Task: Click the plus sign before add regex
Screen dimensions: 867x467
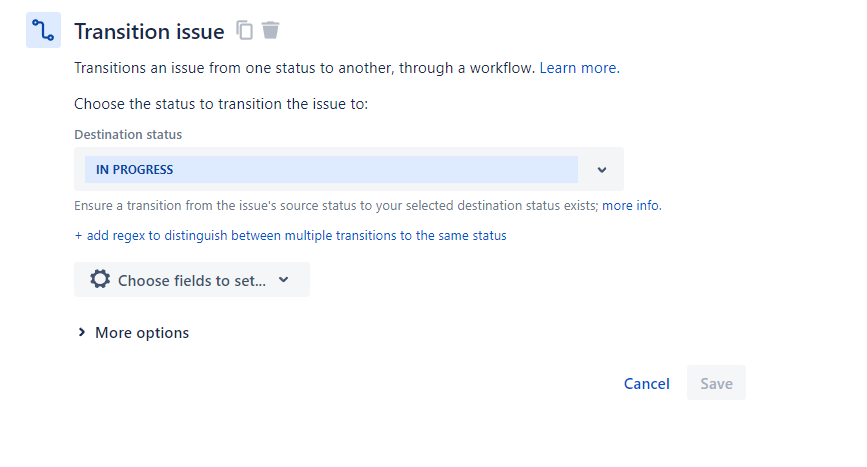Action: pos(79,236)
